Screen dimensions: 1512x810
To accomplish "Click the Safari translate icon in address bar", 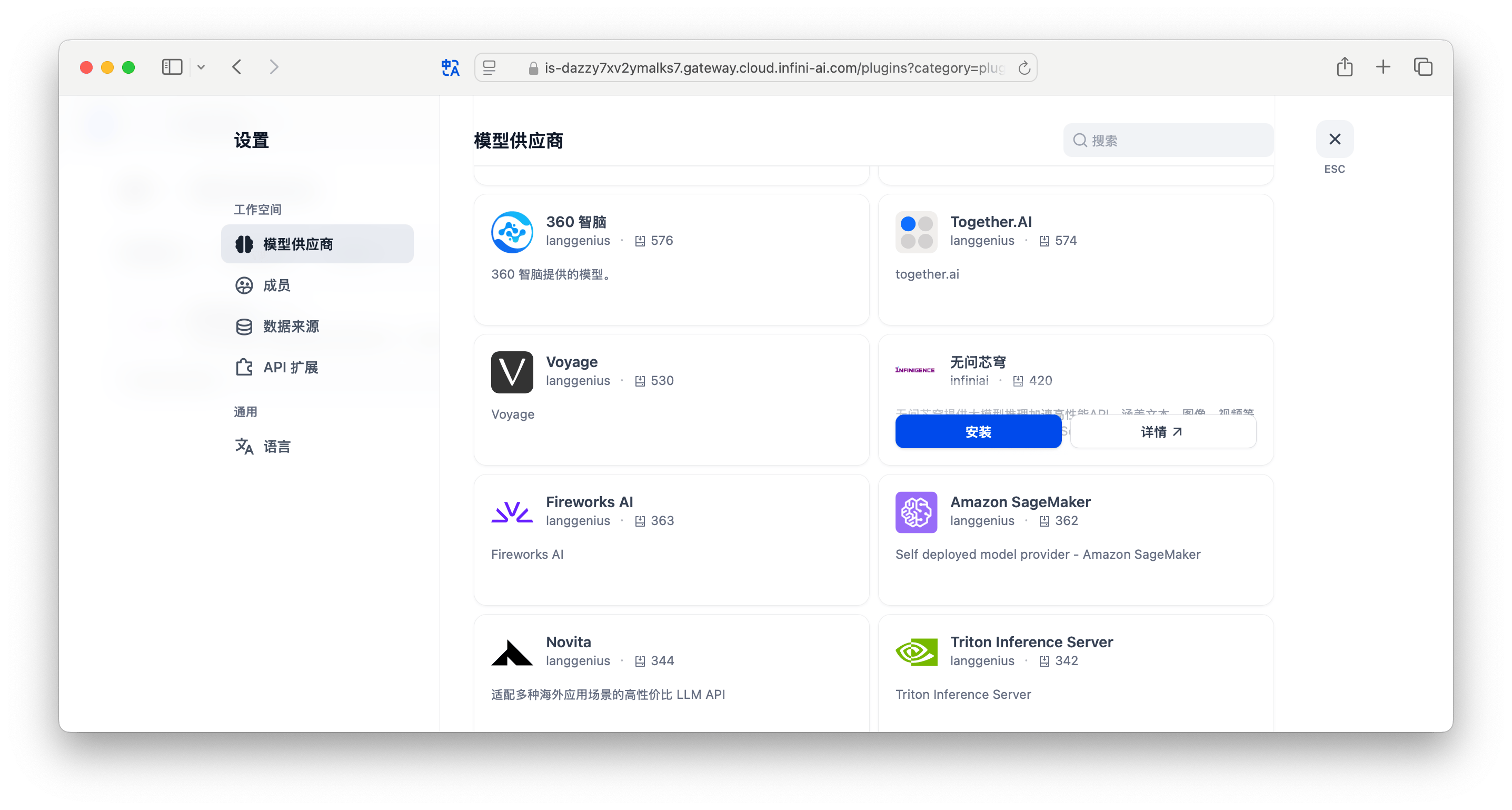I will click(450, 67).
